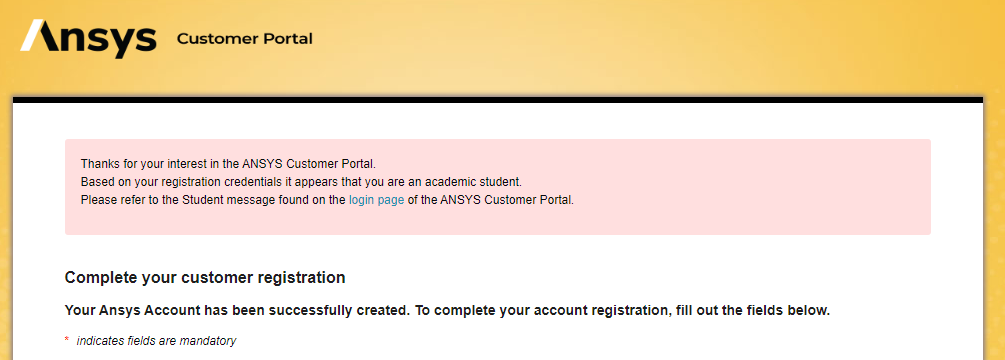Click empty space inside the pink alert box
Image resolution: width=1005 pixels, height=360 pixels.
click(x=737, y=186)
